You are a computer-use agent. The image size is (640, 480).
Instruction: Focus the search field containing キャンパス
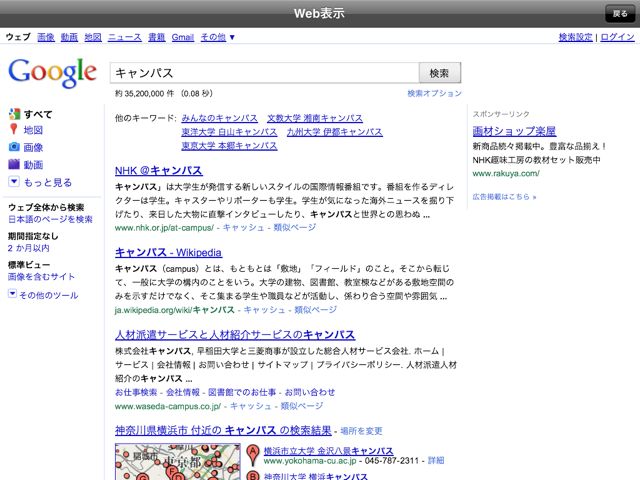[264, 73]
